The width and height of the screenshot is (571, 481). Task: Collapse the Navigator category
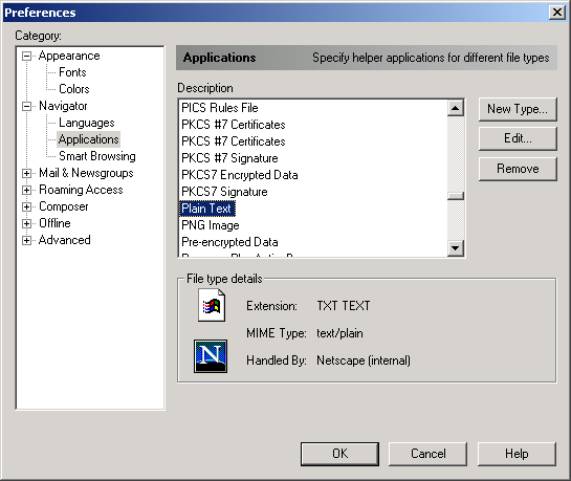tap(27, 106)
